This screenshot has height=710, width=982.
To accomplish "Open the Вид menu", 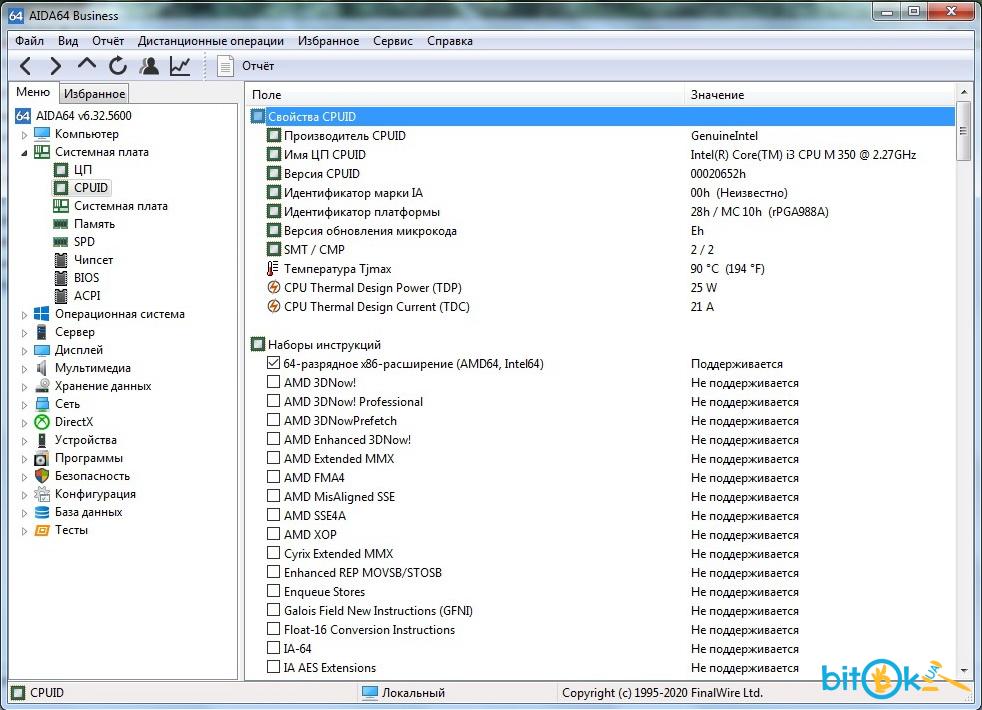I will 68,41.
